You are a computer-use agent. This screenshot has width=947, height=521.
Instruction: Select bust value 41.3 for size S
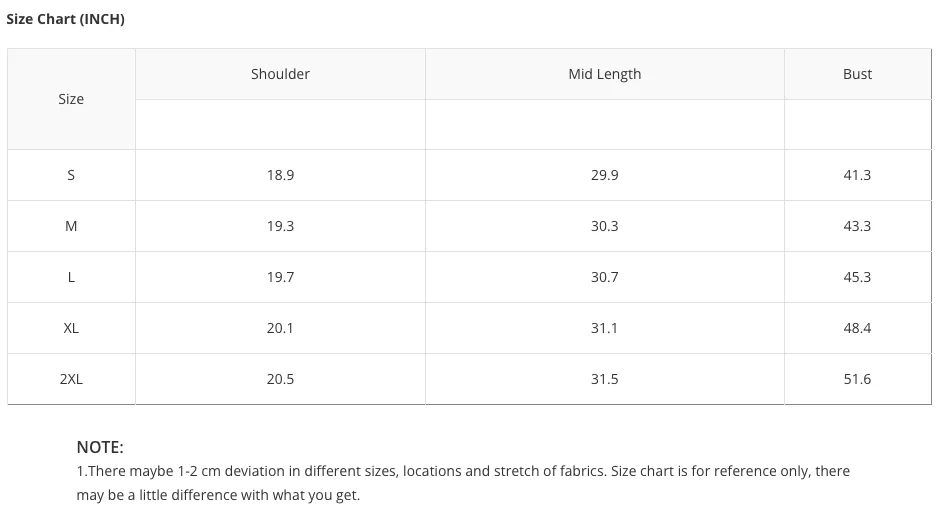tap(858, 175)
